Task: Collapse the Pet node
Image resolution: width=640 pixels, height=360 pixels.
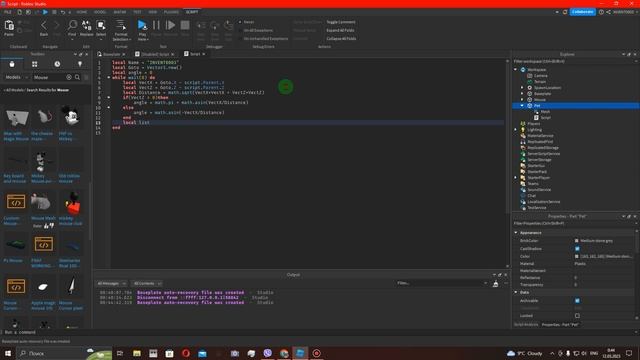Action: click(x=522, y=106)
